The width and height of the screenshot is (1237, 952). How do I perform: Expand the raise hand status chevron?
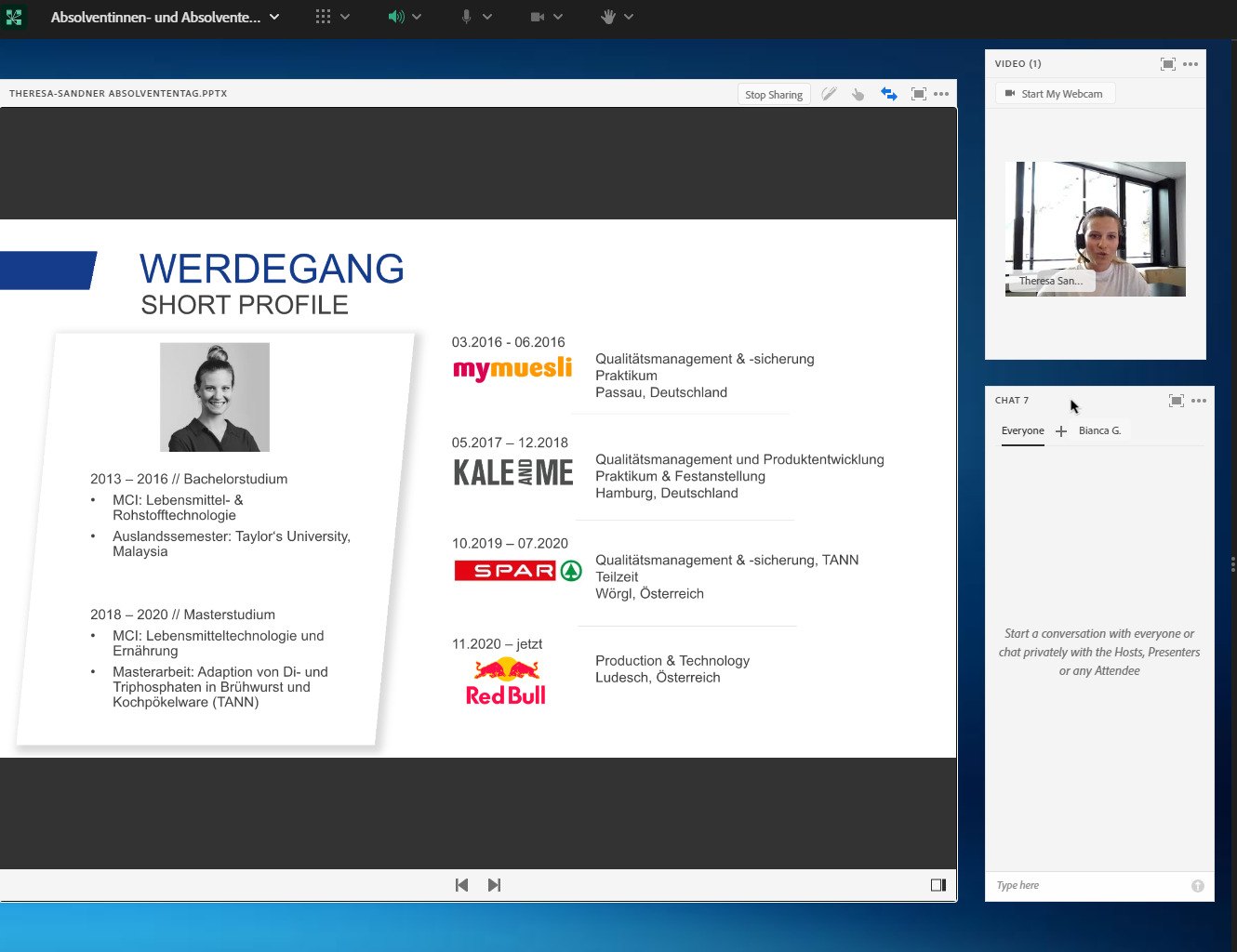[629, 17]
